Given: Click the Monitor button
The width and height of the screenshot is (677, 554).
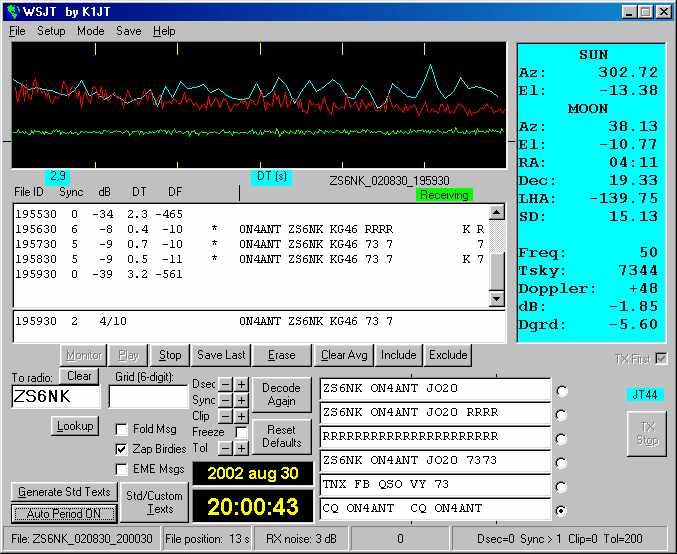Looking at the screenshot, I should [83, 355].
